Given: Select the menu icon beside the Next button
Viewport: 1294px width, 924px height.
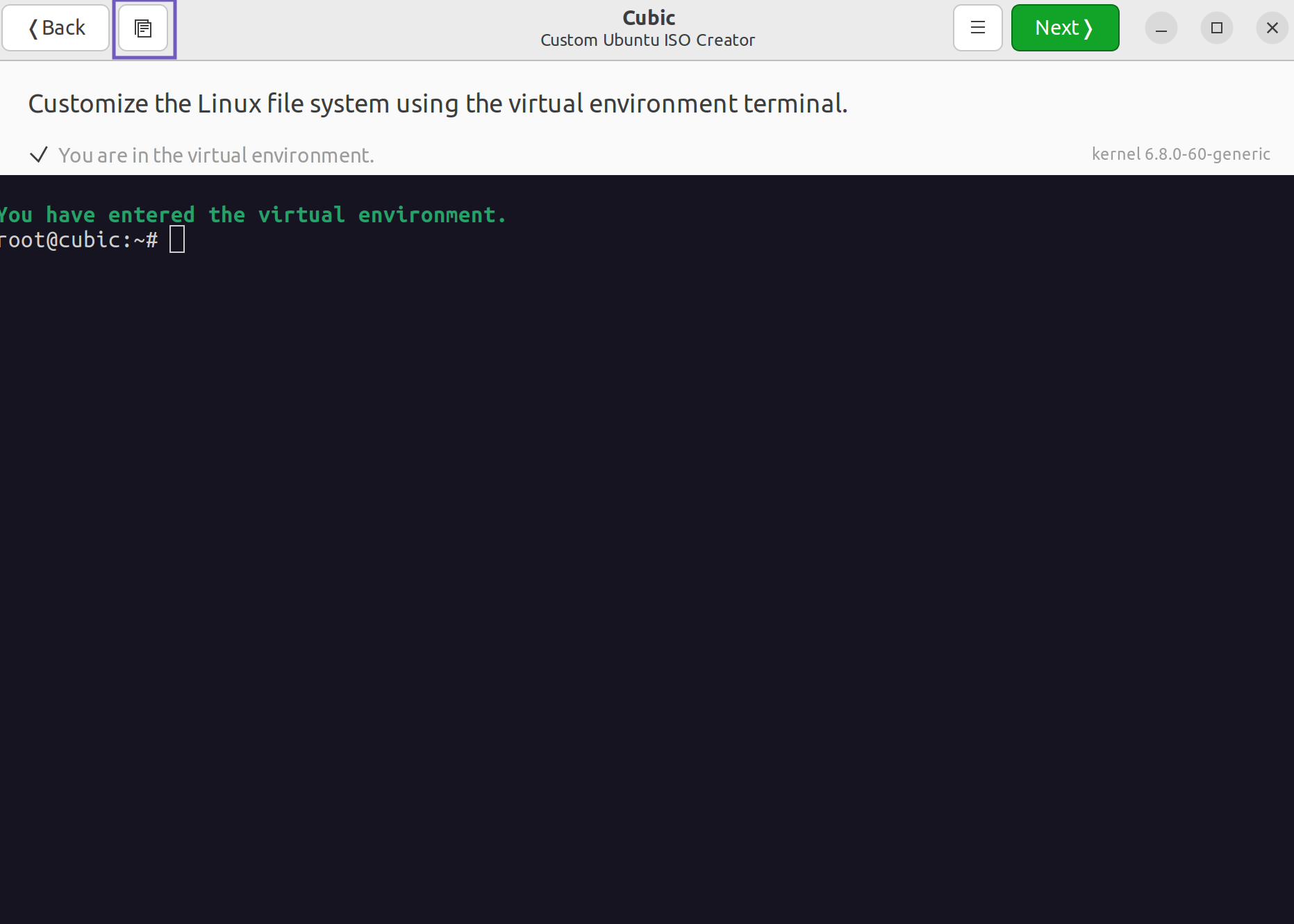Looking at the screenshot, I should pos(977,27).
